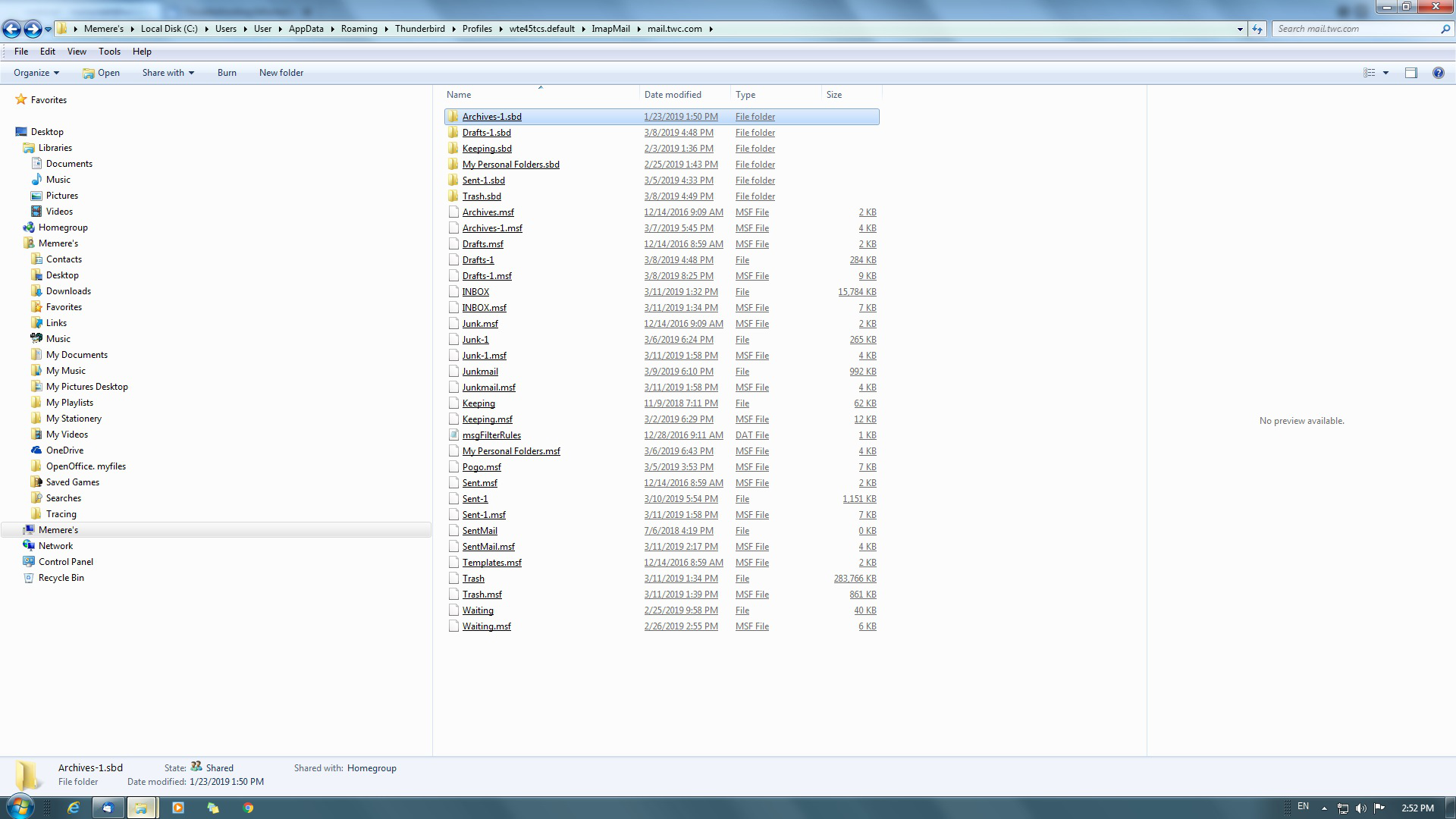Click the Back navigation arrow
The height and width of the screenshot is (819, 1456).
tap(11, 29)
